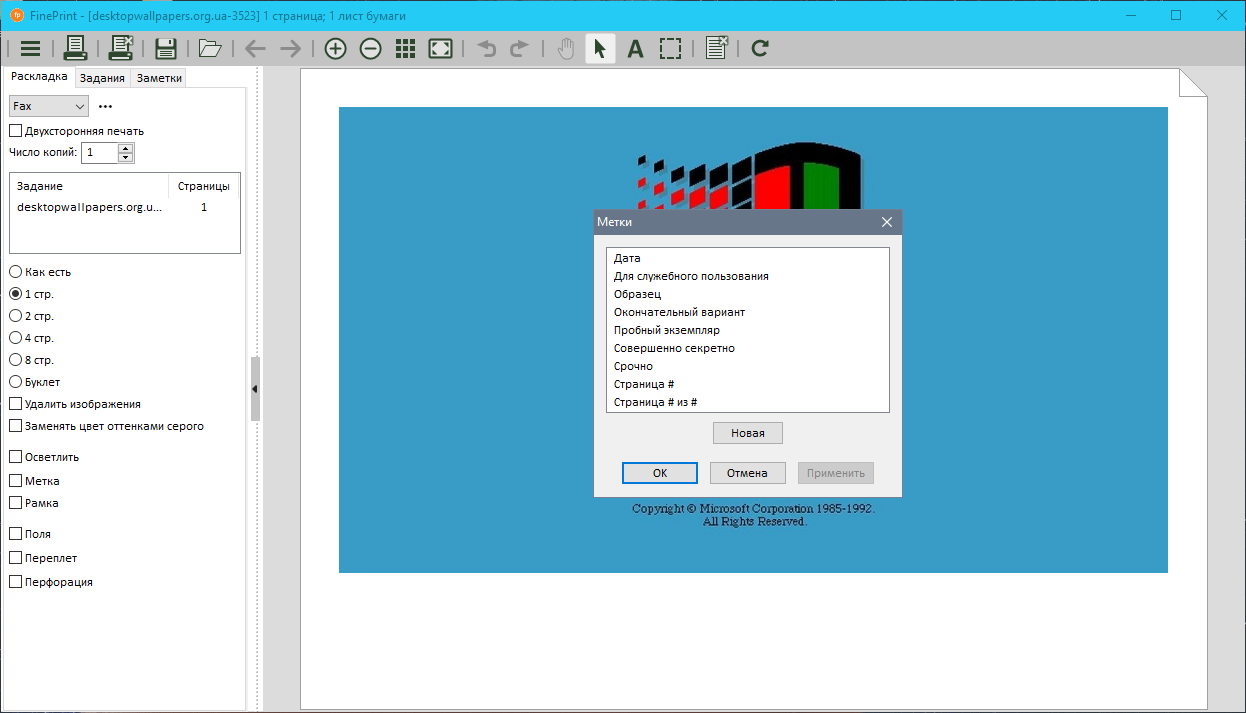Select Срочно in the stamps list
Screen dimensions: 1246x713
click(x=748, y=366)
